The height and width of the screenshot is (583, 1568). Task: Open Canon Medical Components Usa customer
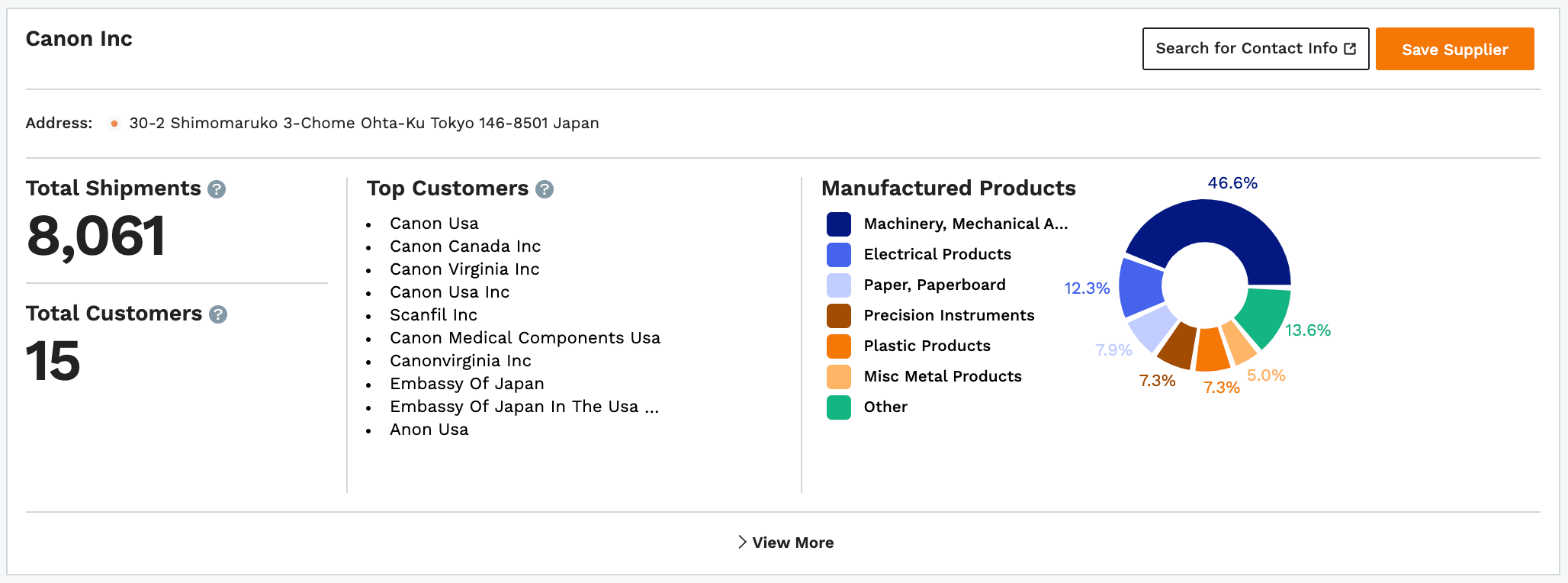click(525, 338)
